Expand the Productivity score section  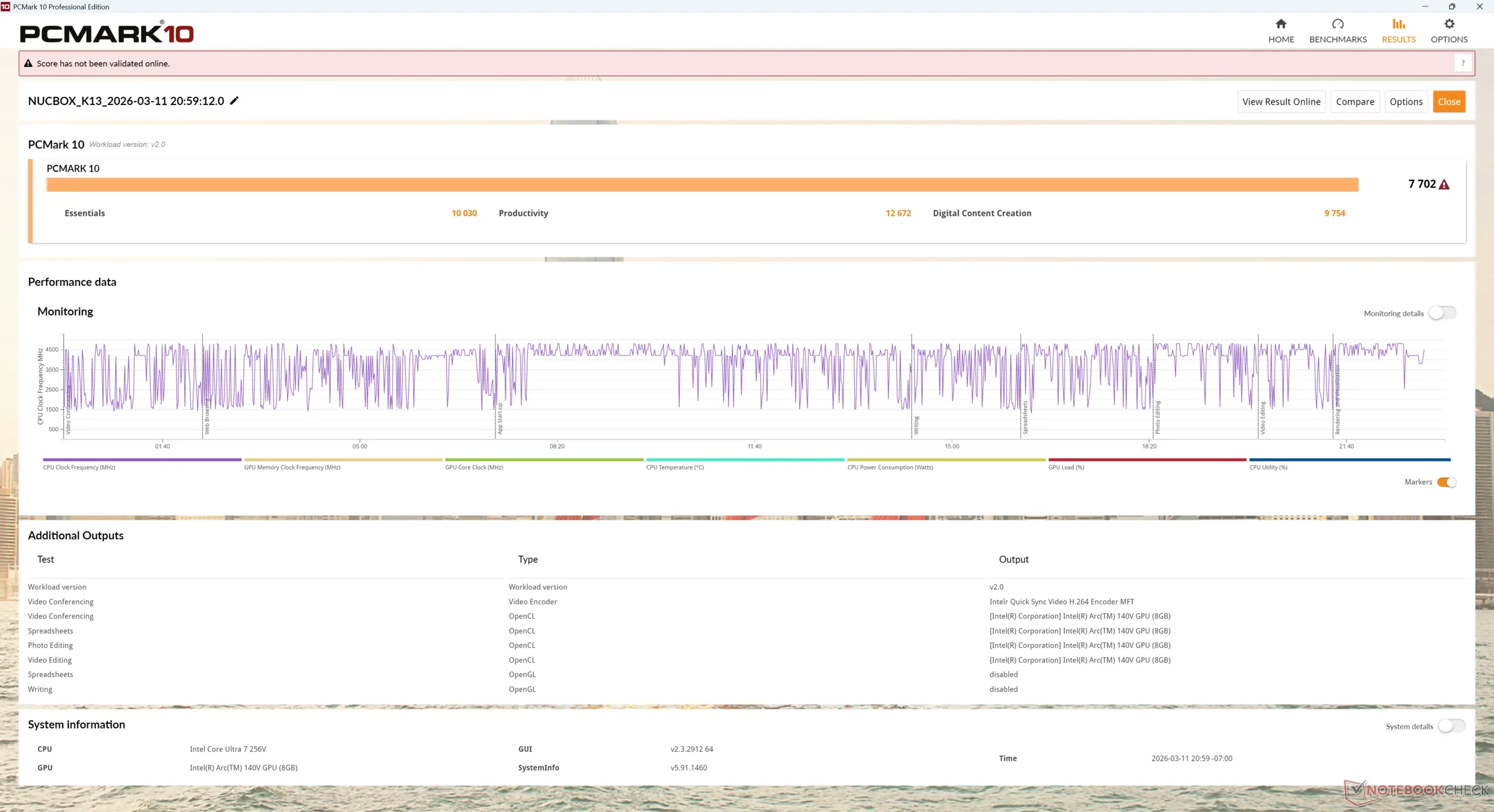pyautogui.click(x=523, y=213)
